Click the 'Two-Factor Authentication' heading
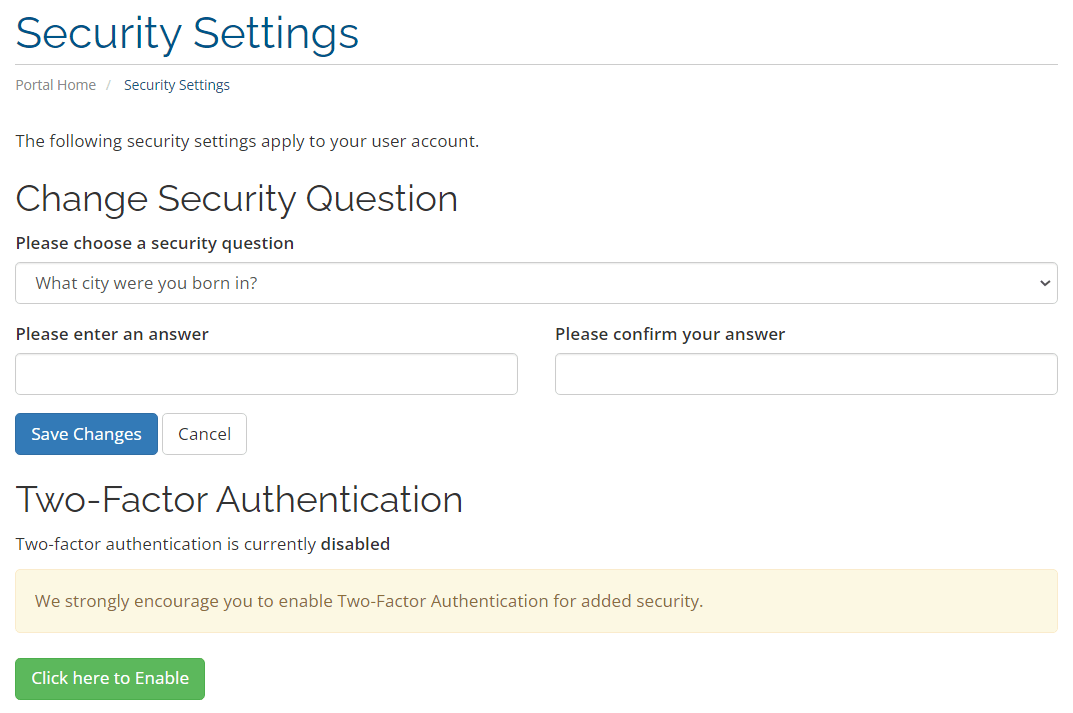Screen dimensions: 1073x713 239,500
